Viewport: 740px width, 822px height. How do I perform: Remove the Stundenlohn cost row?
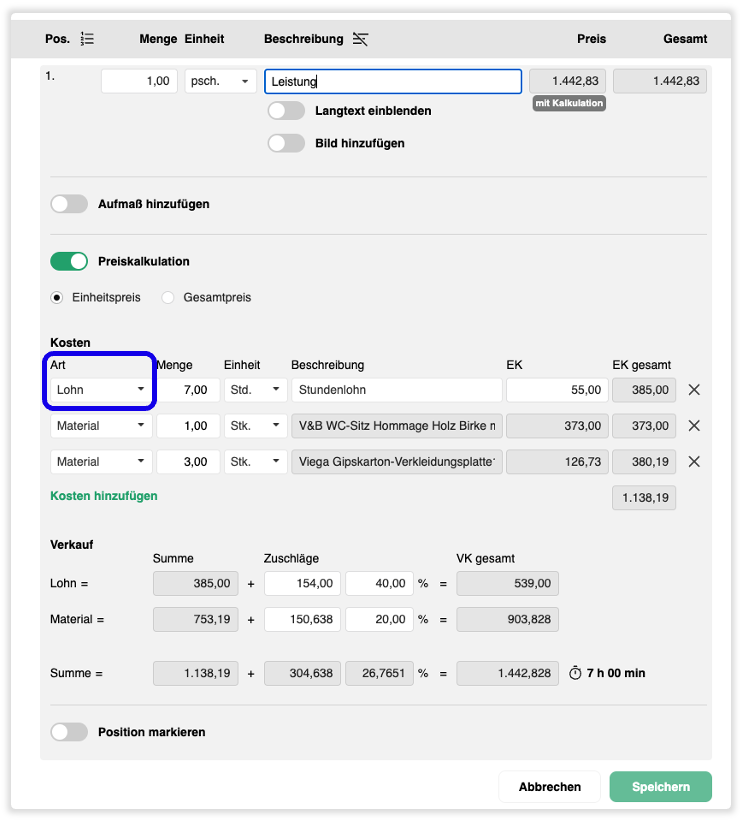[694, 390]
